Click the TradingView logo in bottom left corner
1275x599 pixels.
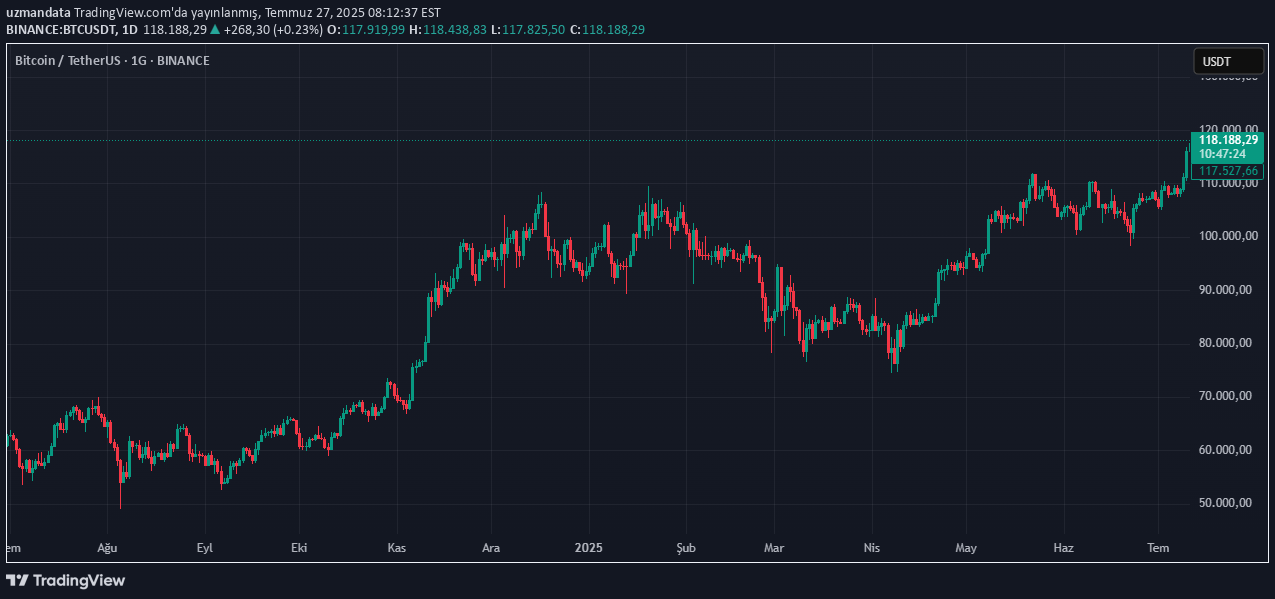tap(64, 581)
